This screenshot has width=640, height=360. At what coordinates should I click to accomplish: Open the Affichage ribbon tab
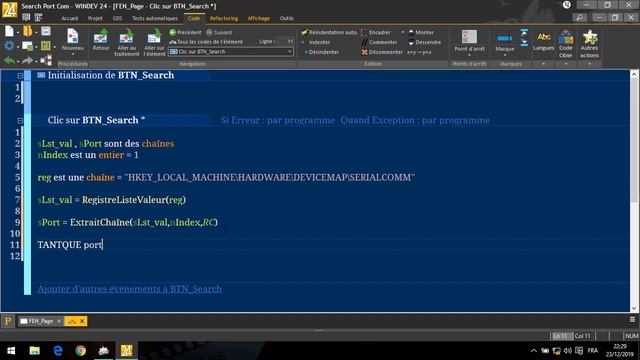259,18
